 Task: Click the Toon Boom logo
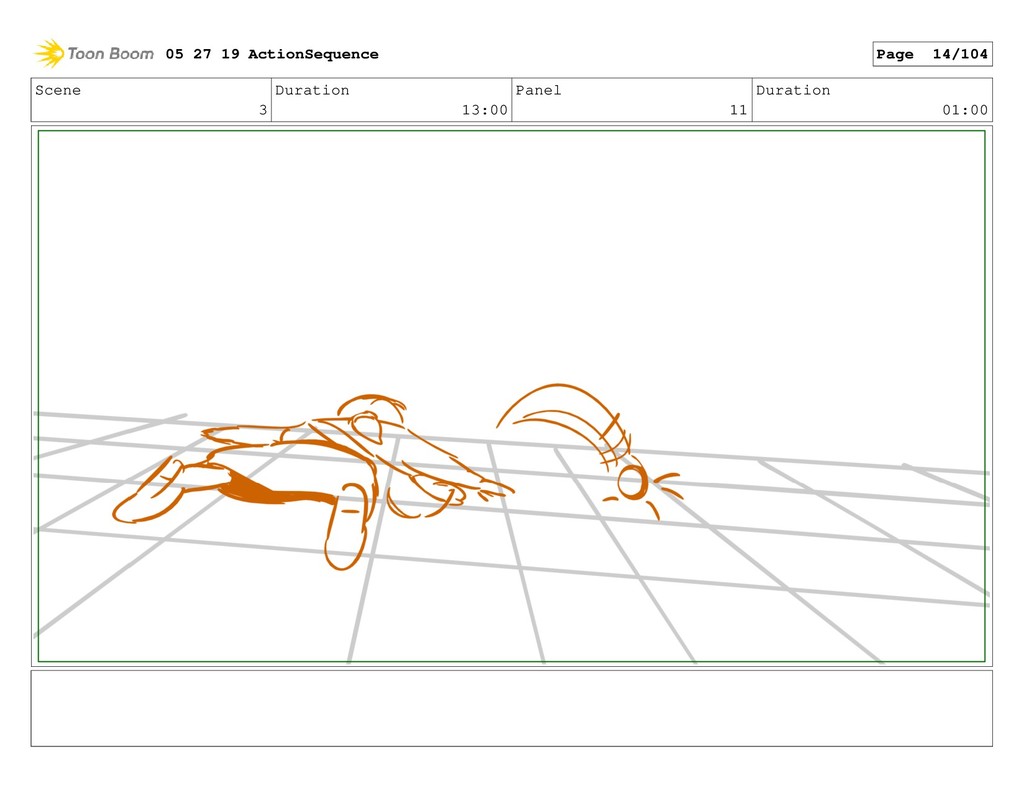pos(94,54)
